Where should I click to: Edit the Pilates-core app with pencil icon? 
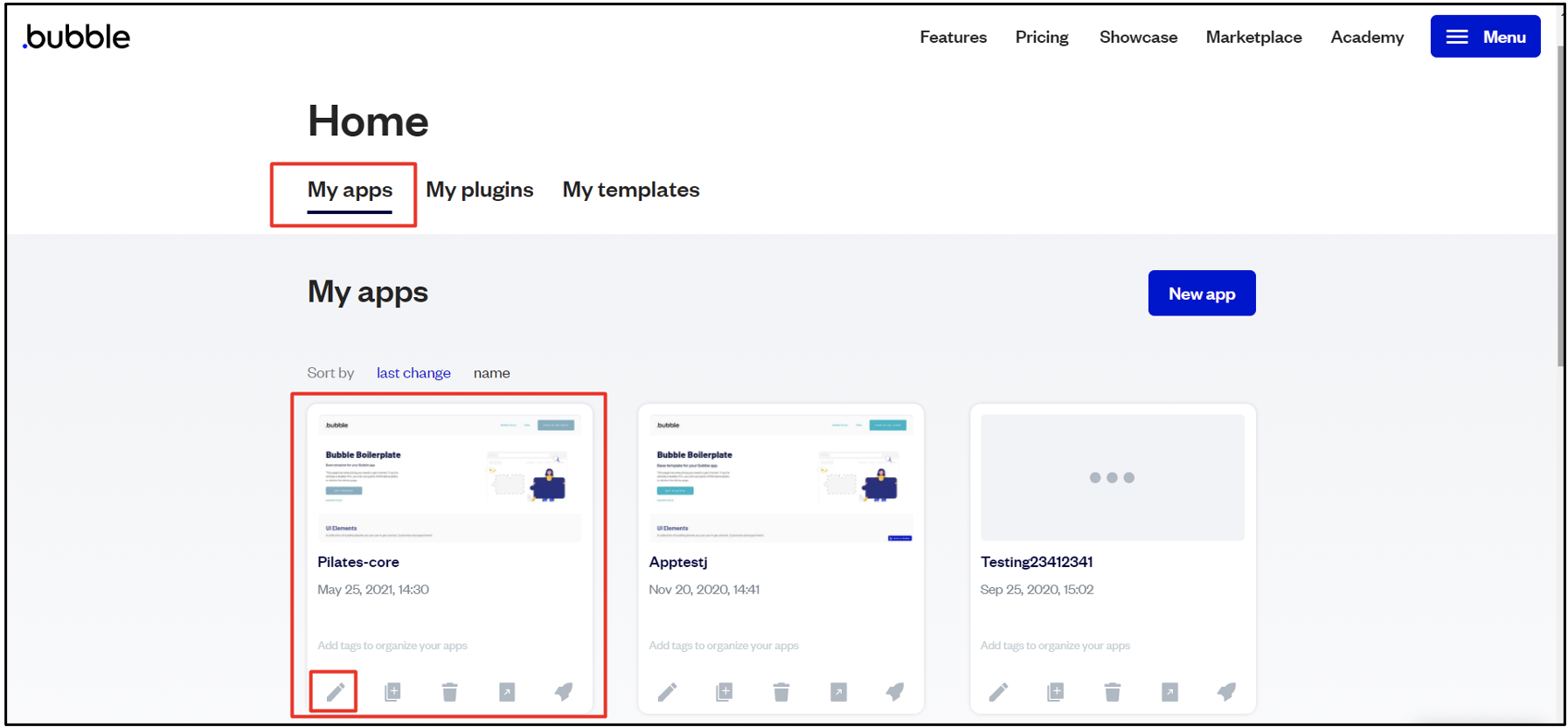(x=336, y=692)
